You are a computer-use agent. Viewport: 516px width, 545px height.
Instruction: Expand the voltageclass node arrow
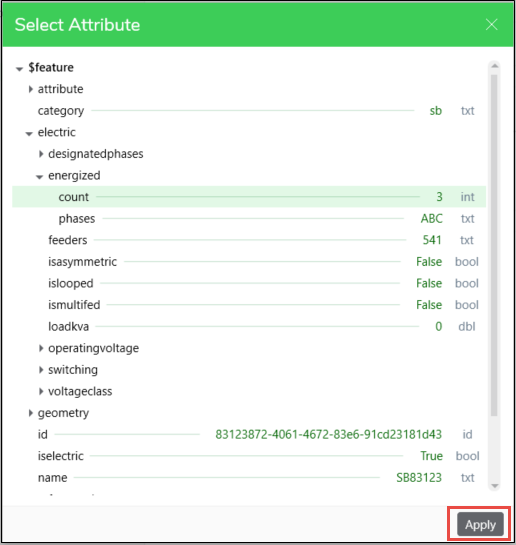click(41, 391)
